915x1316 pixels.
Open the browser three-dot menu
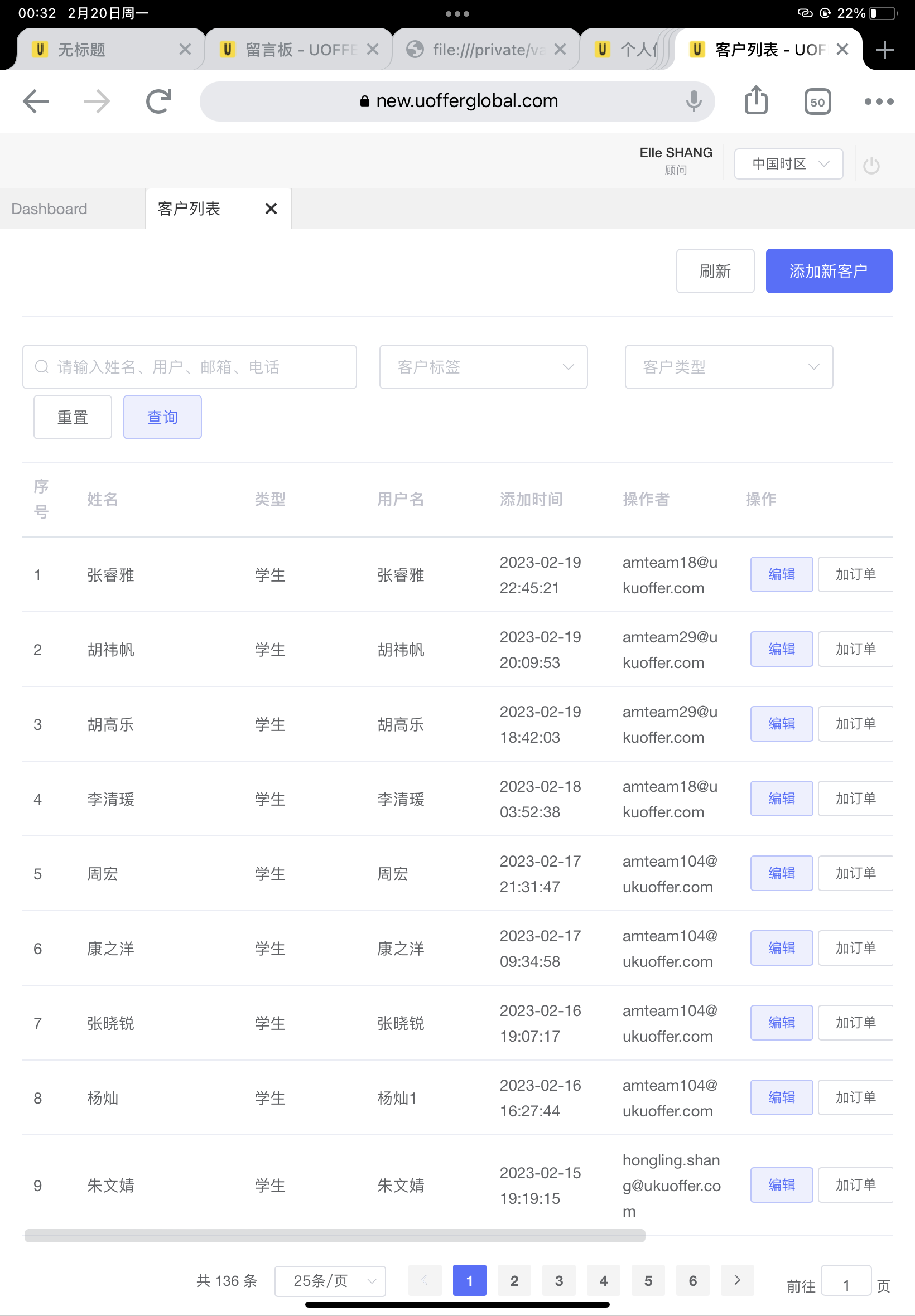(x=878, y=101)
